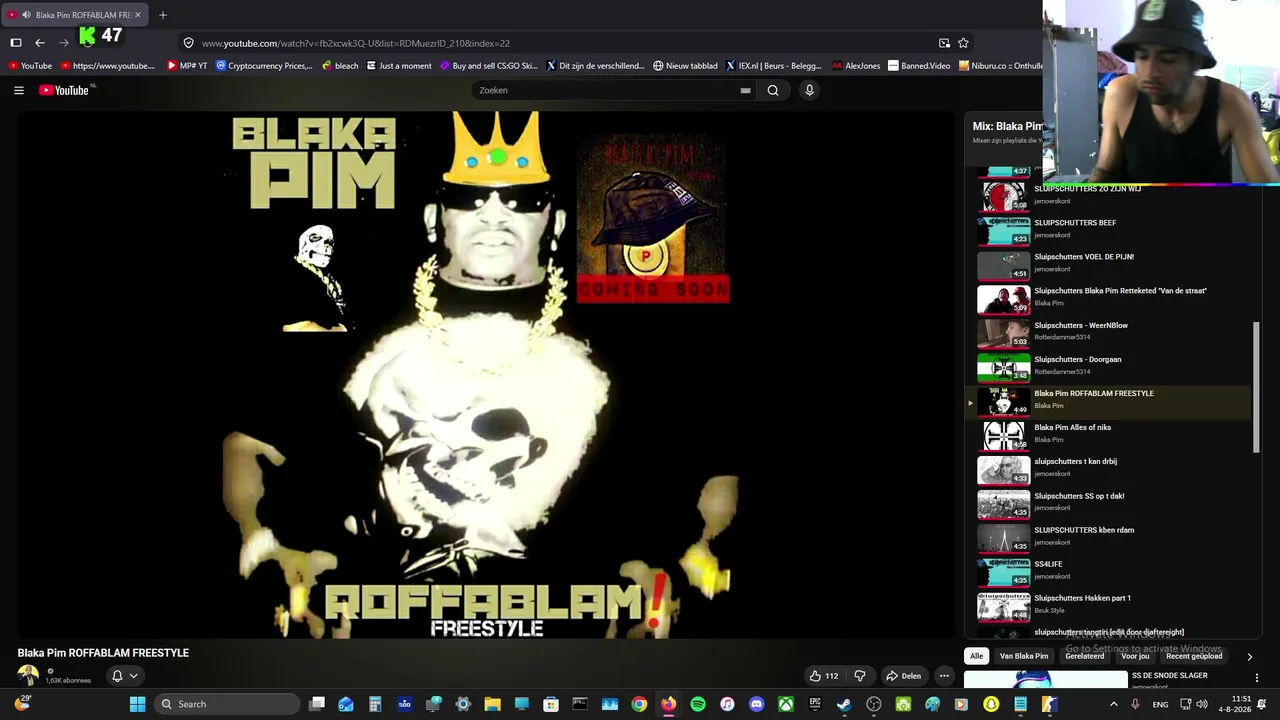Open the YouTube guide hamburger menu
The image size is (1280, 720).
click(19, 90)
